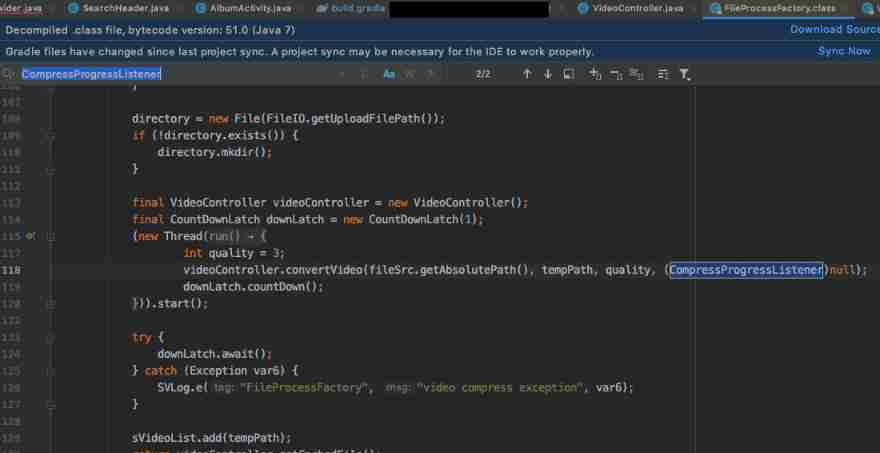Image resolution: width=880 pixels, height=453 pixels.
Task: Click the unselect occurrence icon in search bar
Action: (616, 74)
